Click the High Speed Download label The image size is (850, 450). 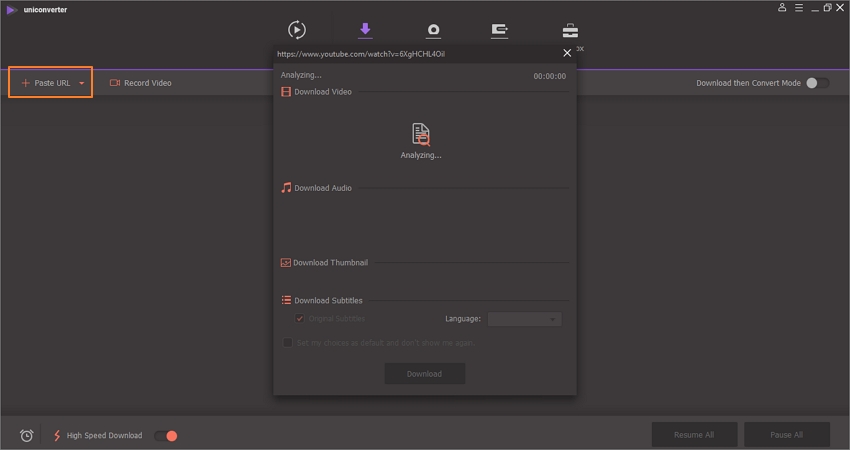coord(104,435)
